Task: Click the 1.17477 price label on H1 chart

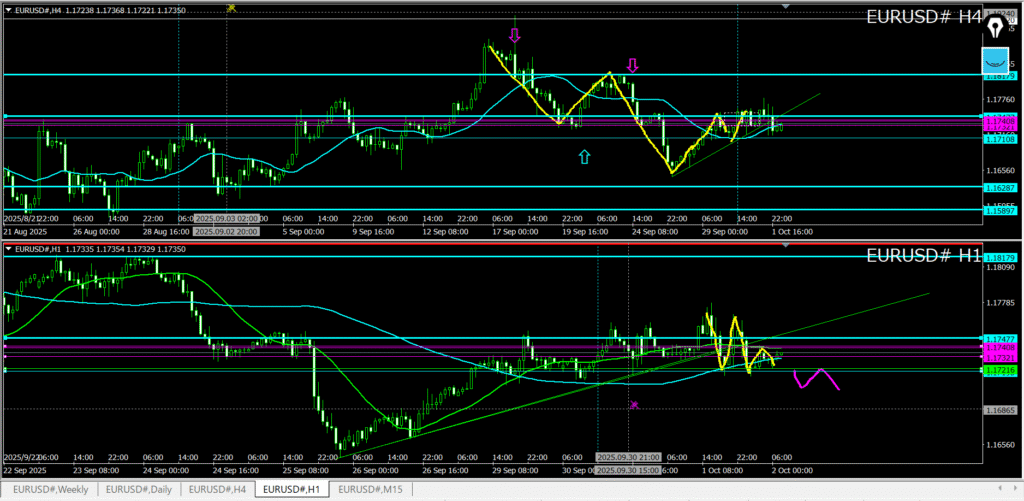Action: click(999, 340)
